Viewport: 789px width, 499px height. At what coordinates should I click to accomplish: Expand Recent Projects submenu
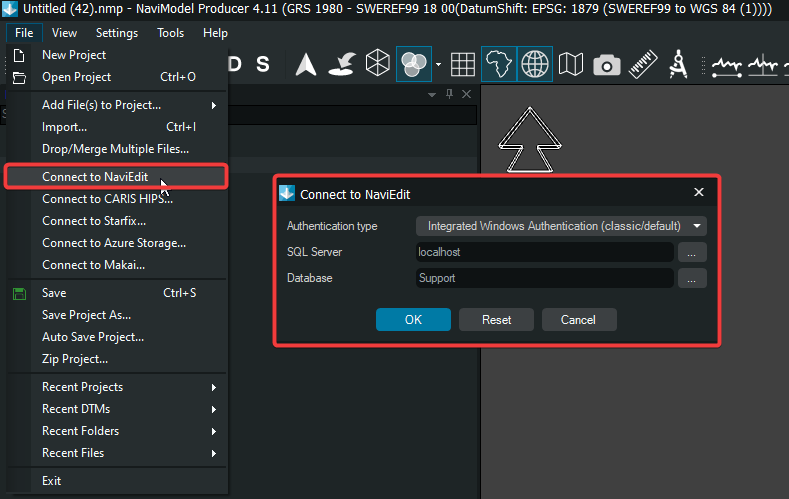(x=117, y=387)
